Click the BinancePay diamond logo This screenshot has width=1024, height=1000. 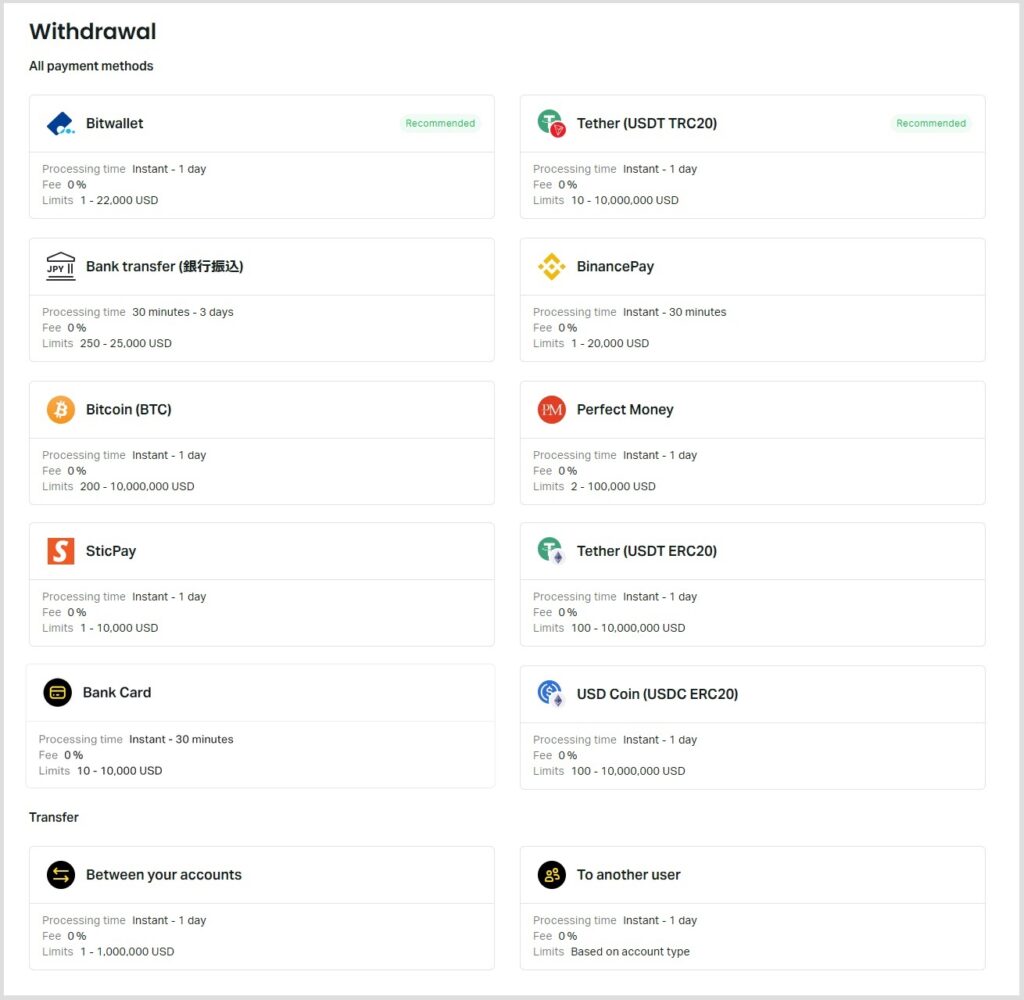[551, 267]
